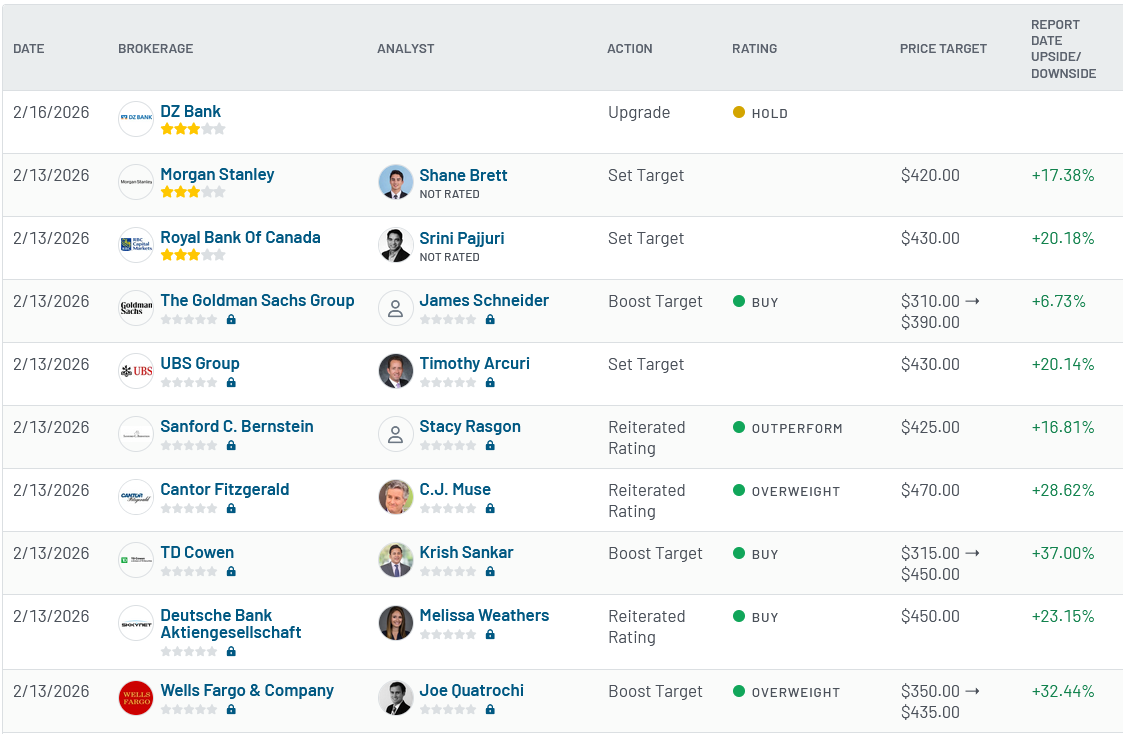
Task: Click the lock icon under Melissa Weathers
Action: coord(490,634)
